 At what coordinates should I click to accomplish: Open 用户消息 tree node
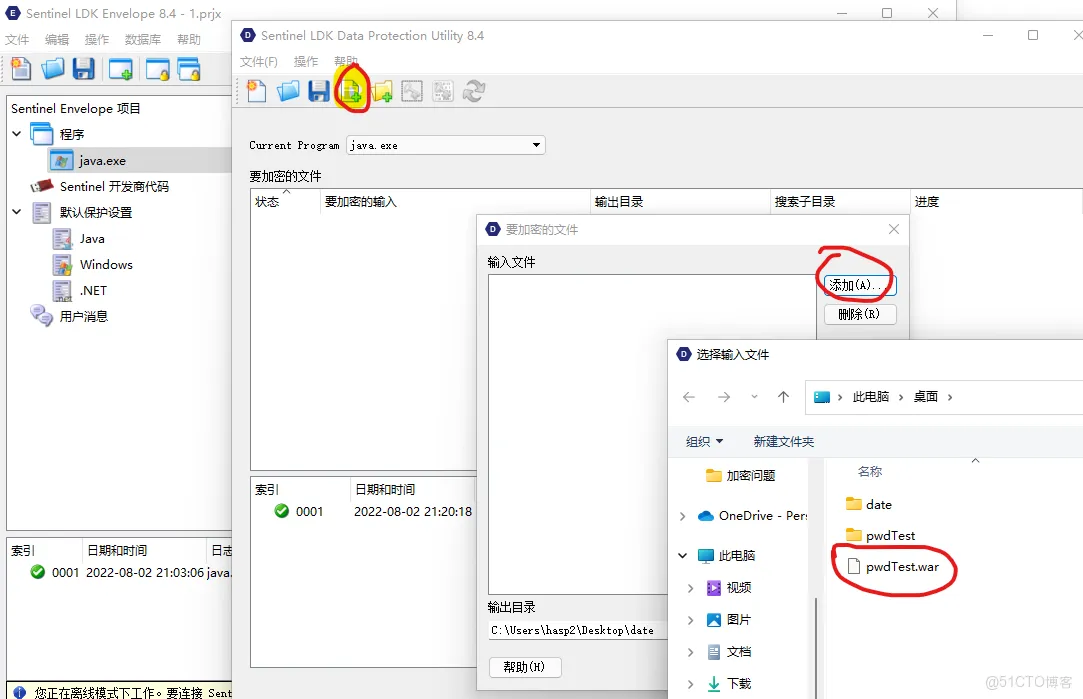pyautogui.click(x=84, y=316)
